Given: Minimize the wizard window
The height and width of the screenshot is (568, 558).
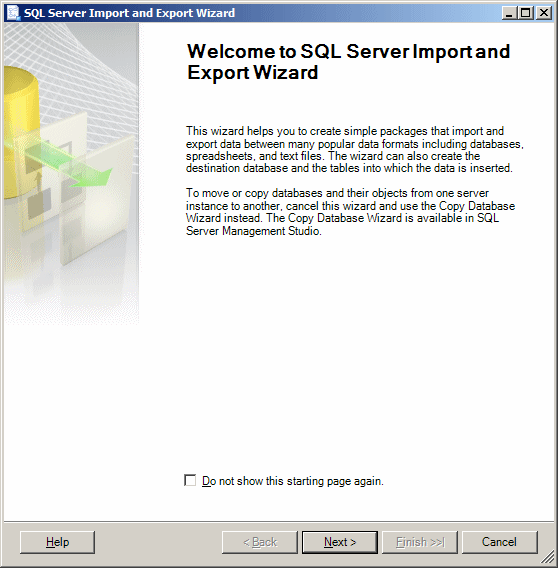Looking at the screenshot, I should coord(509,13).
